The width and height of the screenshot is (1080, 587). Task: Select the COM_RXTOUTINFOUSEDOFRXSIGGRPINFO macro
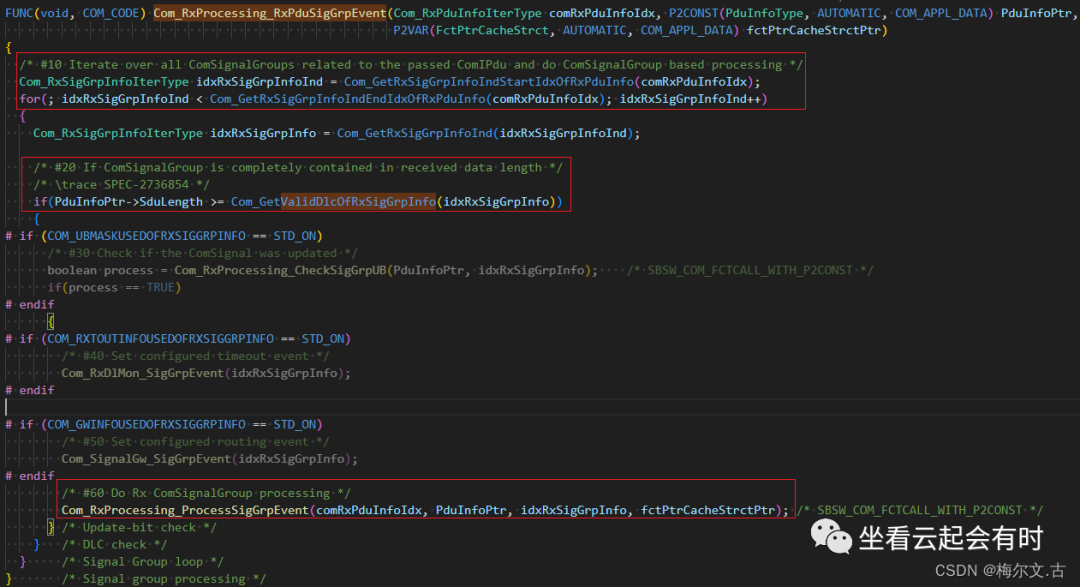coord(160,339)
